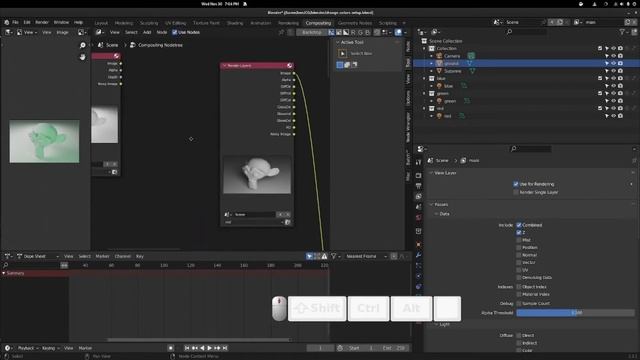The height and width of the screenshot is (360, 640).
Task: Play the animation forward
Action: [209, 348]
